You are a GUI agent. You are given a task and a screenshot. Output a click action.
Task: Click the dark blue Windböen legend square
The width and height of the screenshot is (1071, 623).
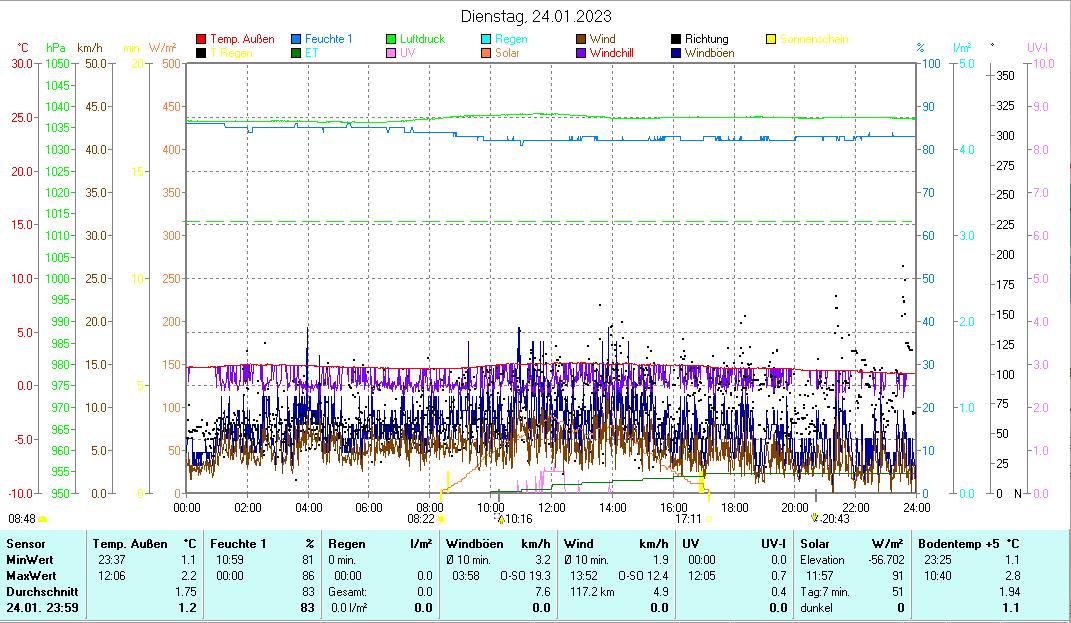676,53
